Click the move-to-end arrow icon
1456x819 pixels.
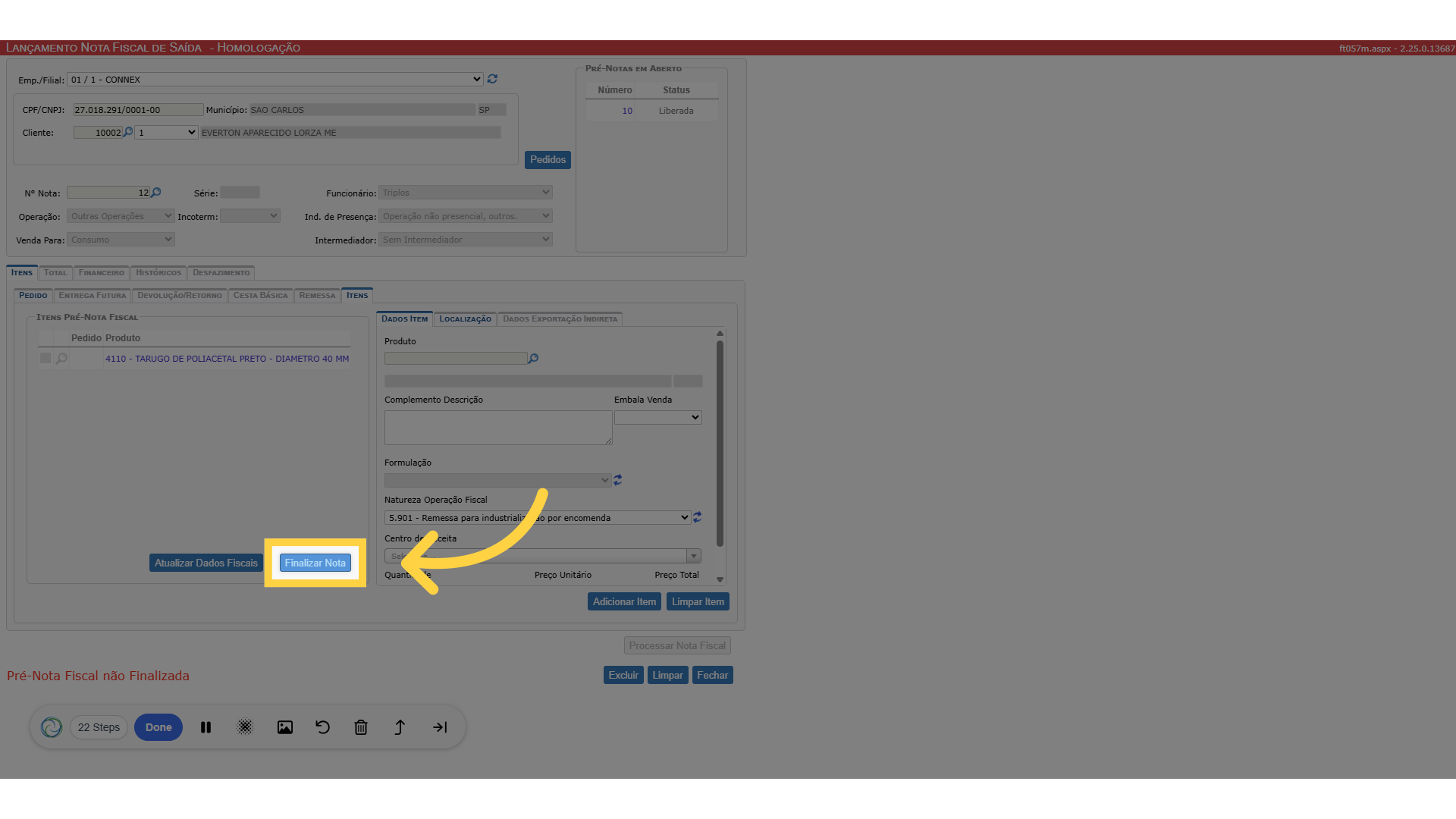click(x=440, y=727)
